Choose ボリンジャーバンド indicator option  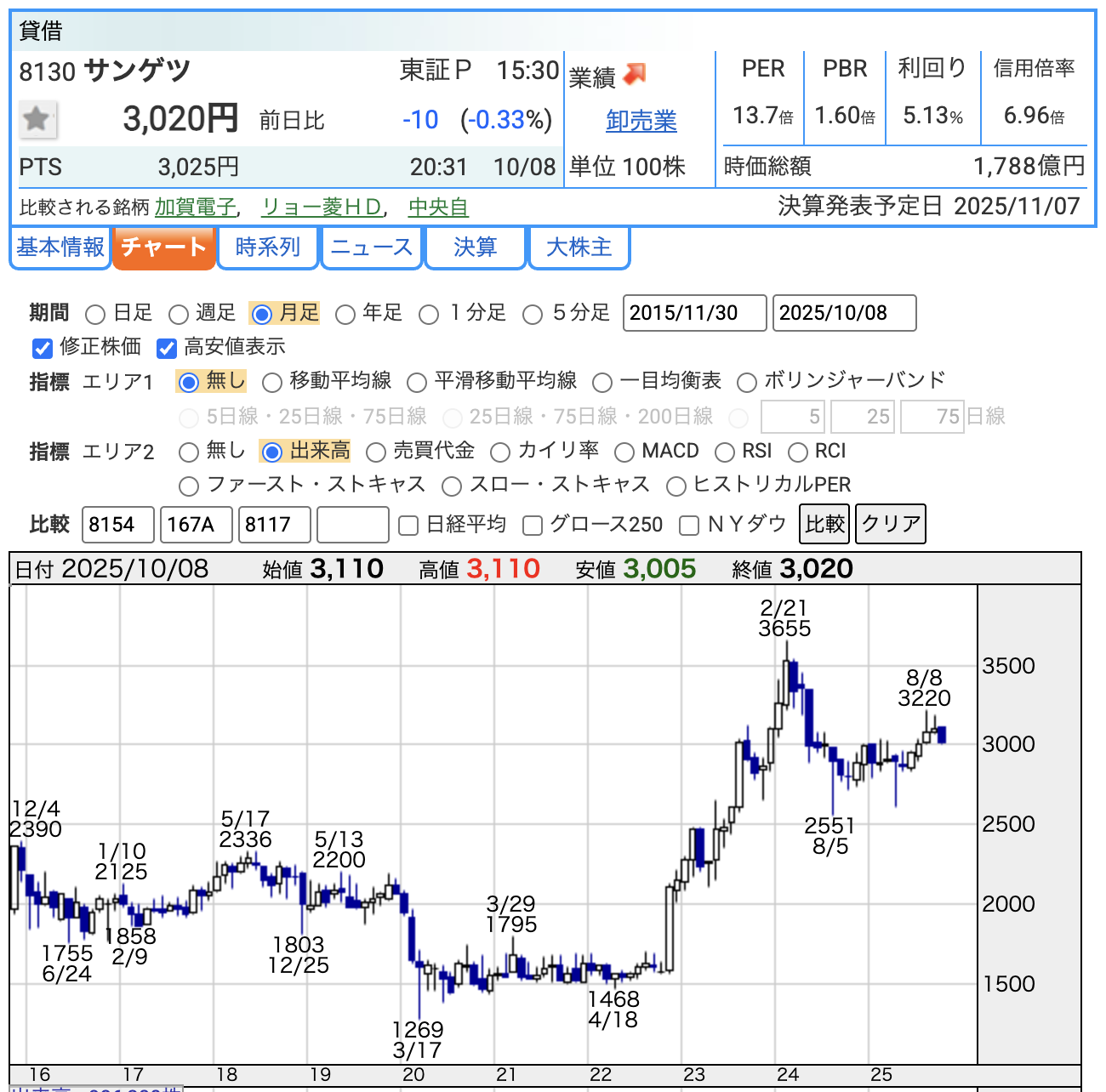pos(747,383)
